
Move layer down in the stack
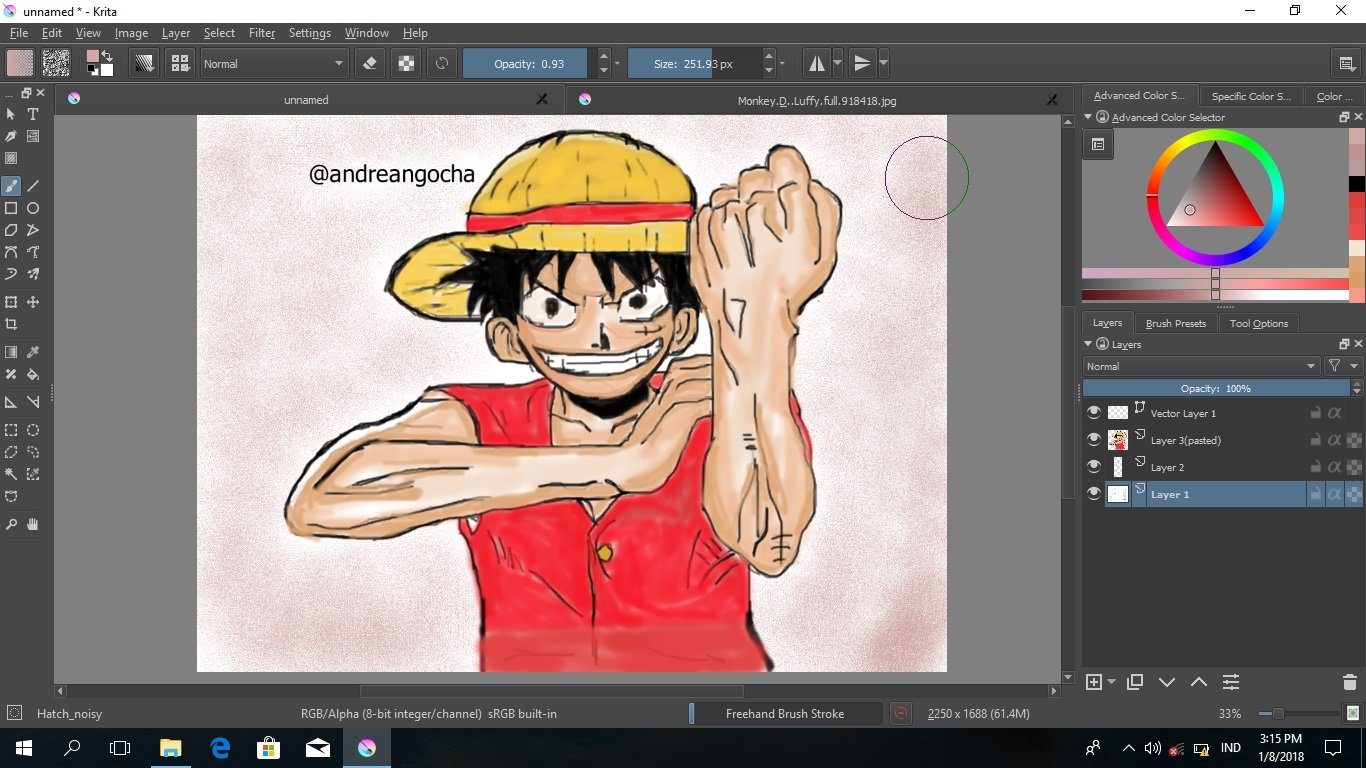pyautogui.click(x=1167, y=682)
